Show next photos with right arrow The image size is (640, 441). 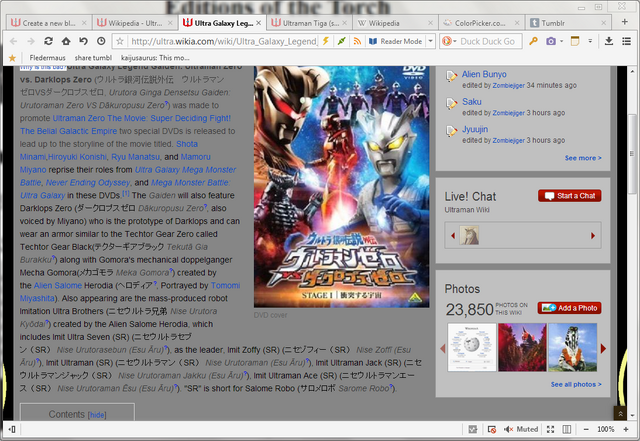603,348
